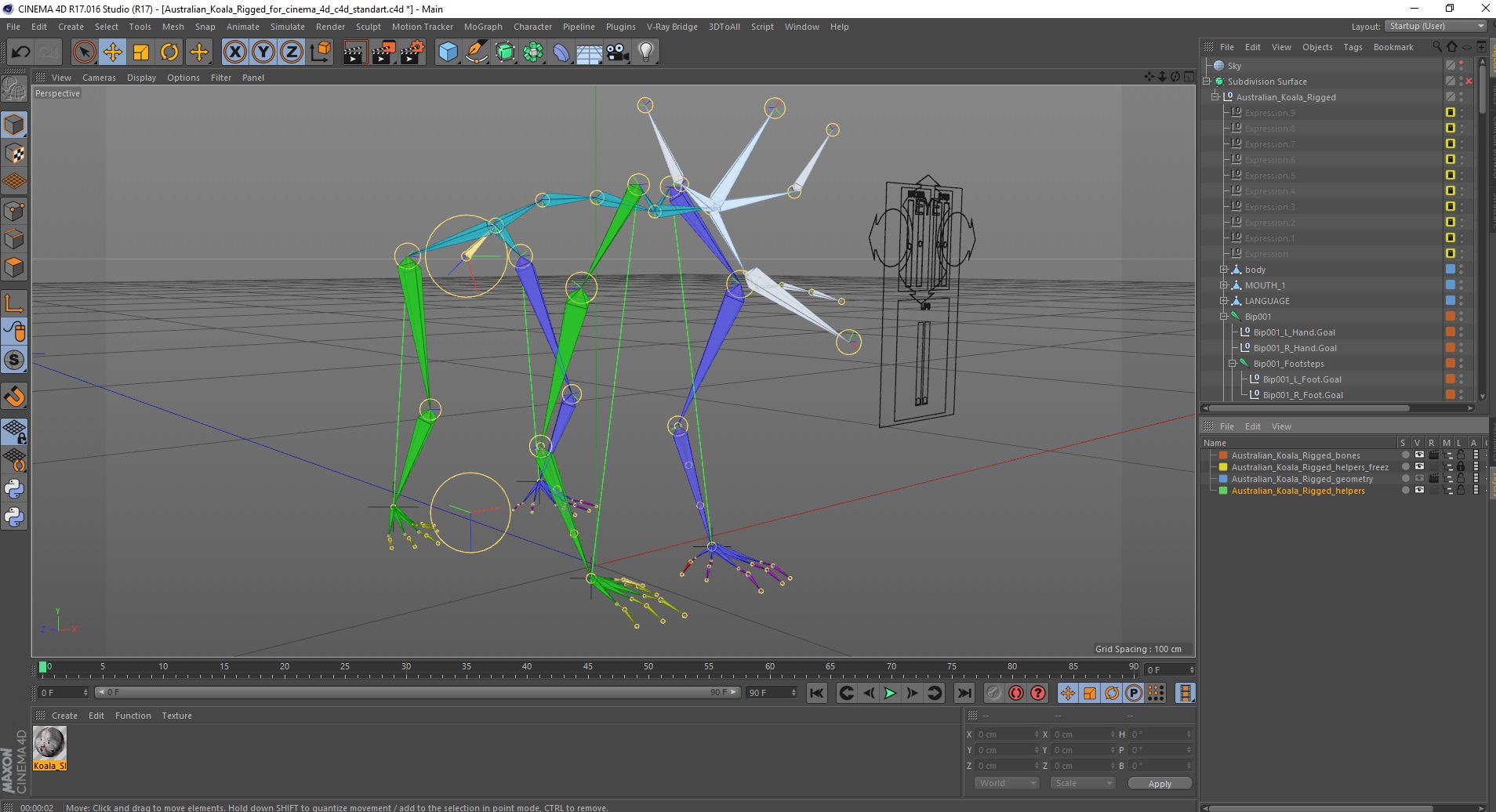Image resolution: width=1496 pixels, height=812 pixels.
Task: Open the Array modeling objects icon
Action: pyautogui.click(x=533, y=53)
